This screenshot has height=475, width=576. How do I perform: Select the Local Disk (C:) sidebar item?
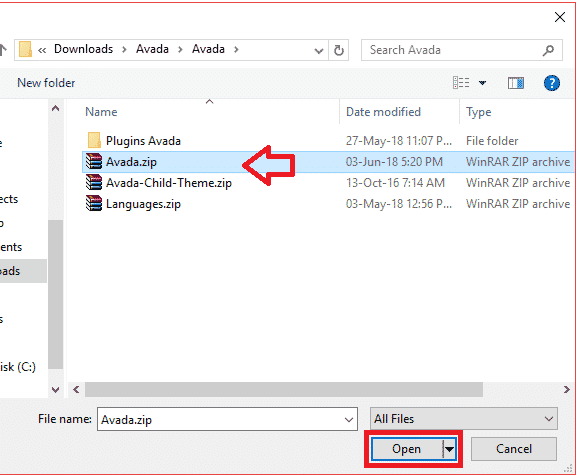(x=18, y=367)
